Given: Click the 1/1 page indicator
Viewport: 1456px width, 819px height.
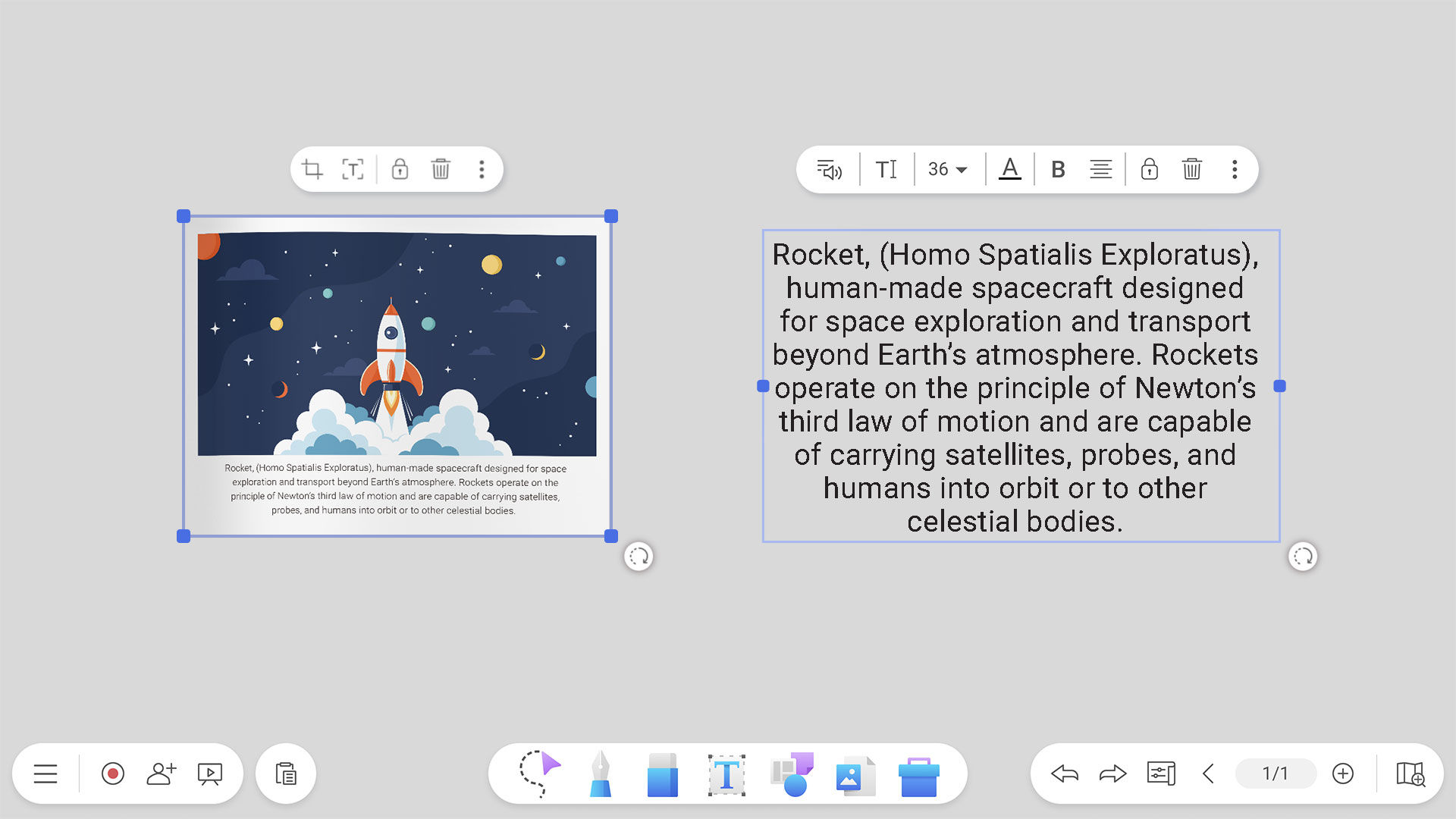Looking at the screenshot, I should click(1275, 773).
